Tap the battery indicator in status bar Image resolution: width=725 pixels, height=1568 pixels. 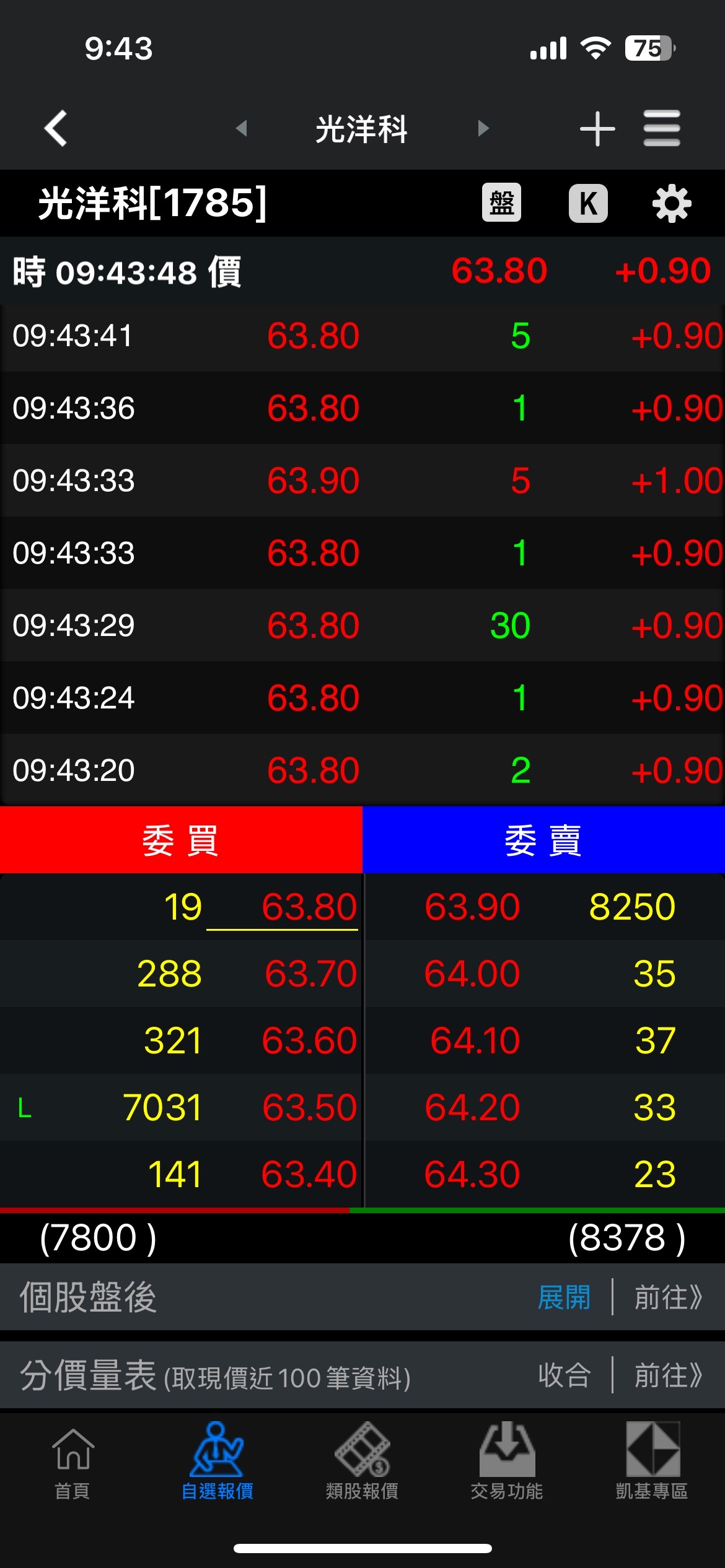tap(650, 48)
